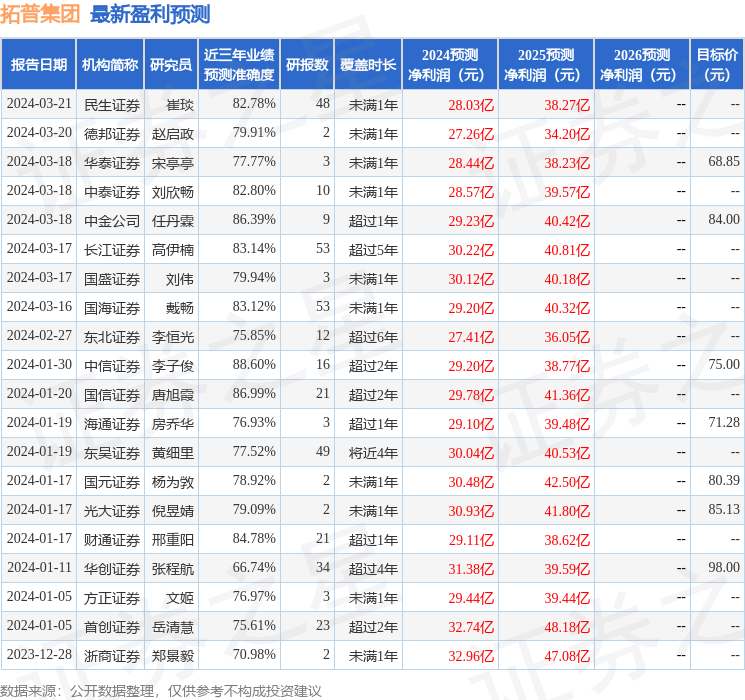Click target price 98.00
The width and height of the screenshot is (745, 700).
click(x=724, y=567)
